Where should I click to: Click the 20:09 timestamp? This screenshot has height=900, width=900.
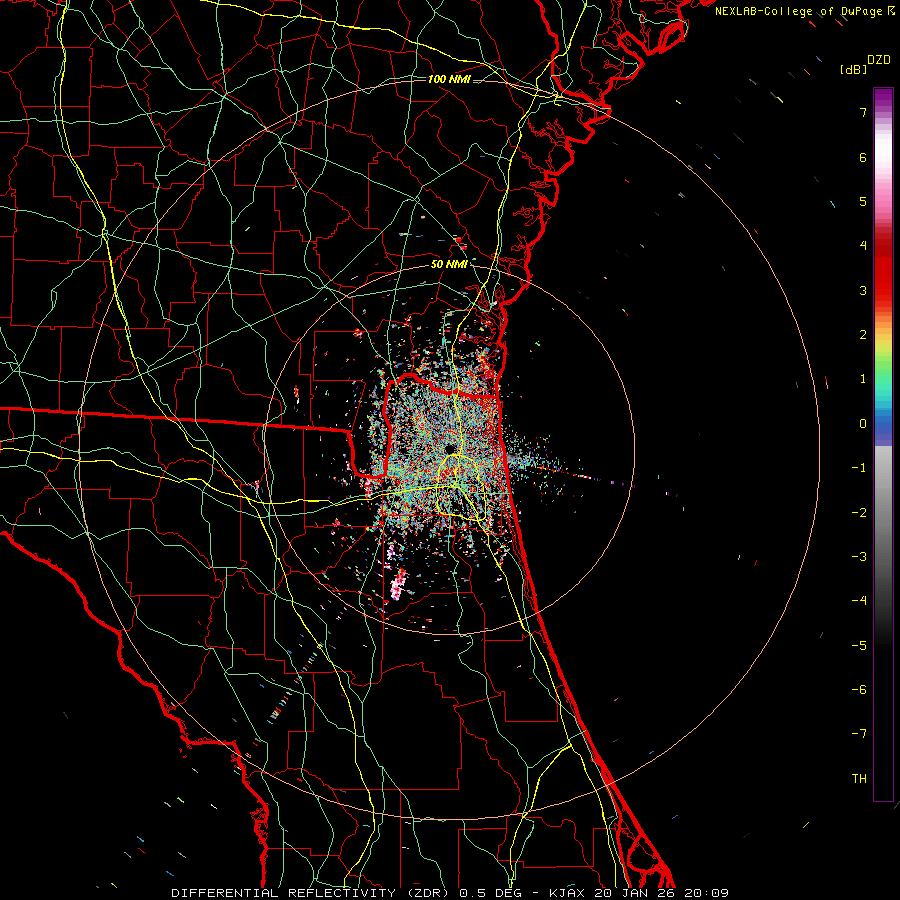707,893
